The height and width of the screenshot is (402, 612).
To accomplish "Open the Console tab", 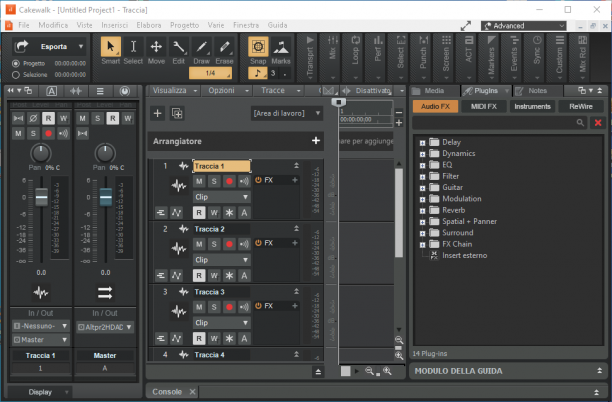I will point(167,391).
